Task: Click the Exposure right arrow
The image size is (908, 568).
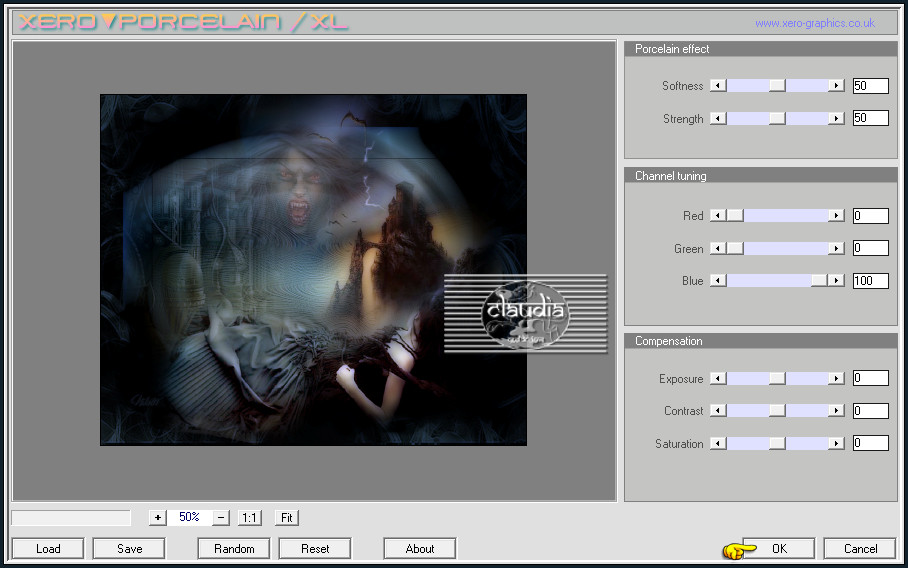Action: click(x=836, y=379)
